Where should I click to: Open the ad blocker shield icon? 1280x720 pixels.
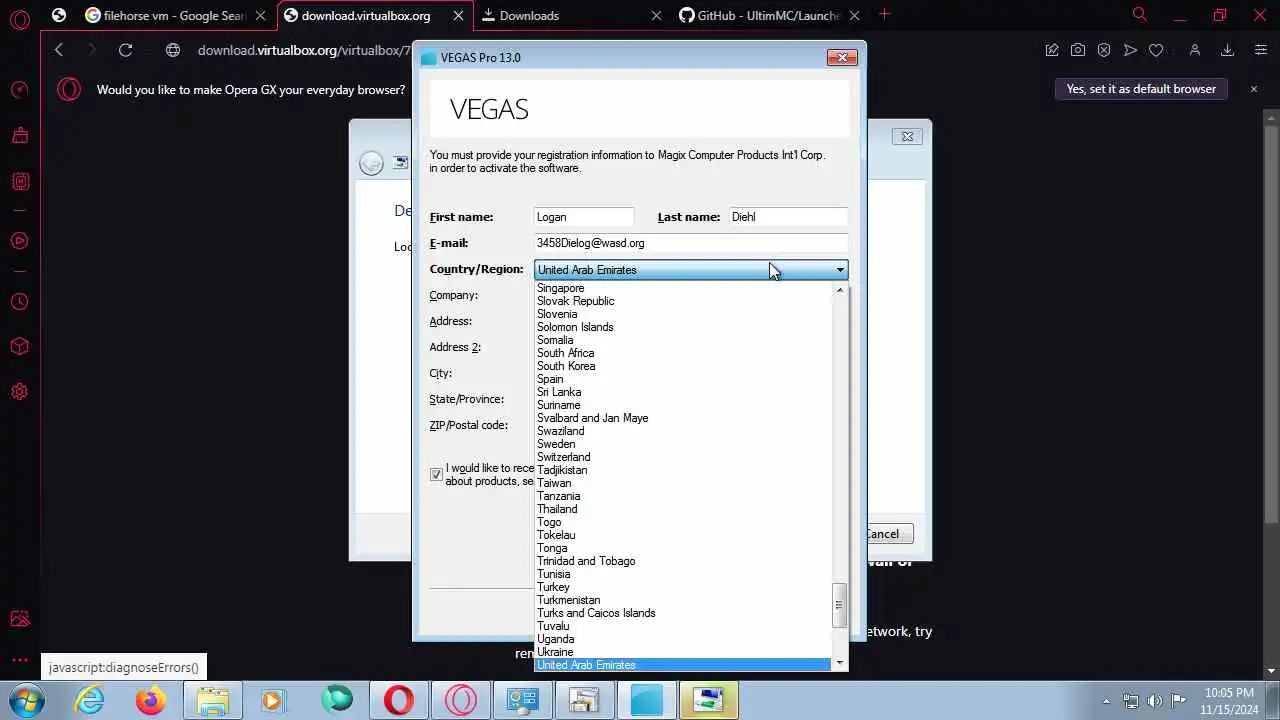click(x=1104, y=50)
